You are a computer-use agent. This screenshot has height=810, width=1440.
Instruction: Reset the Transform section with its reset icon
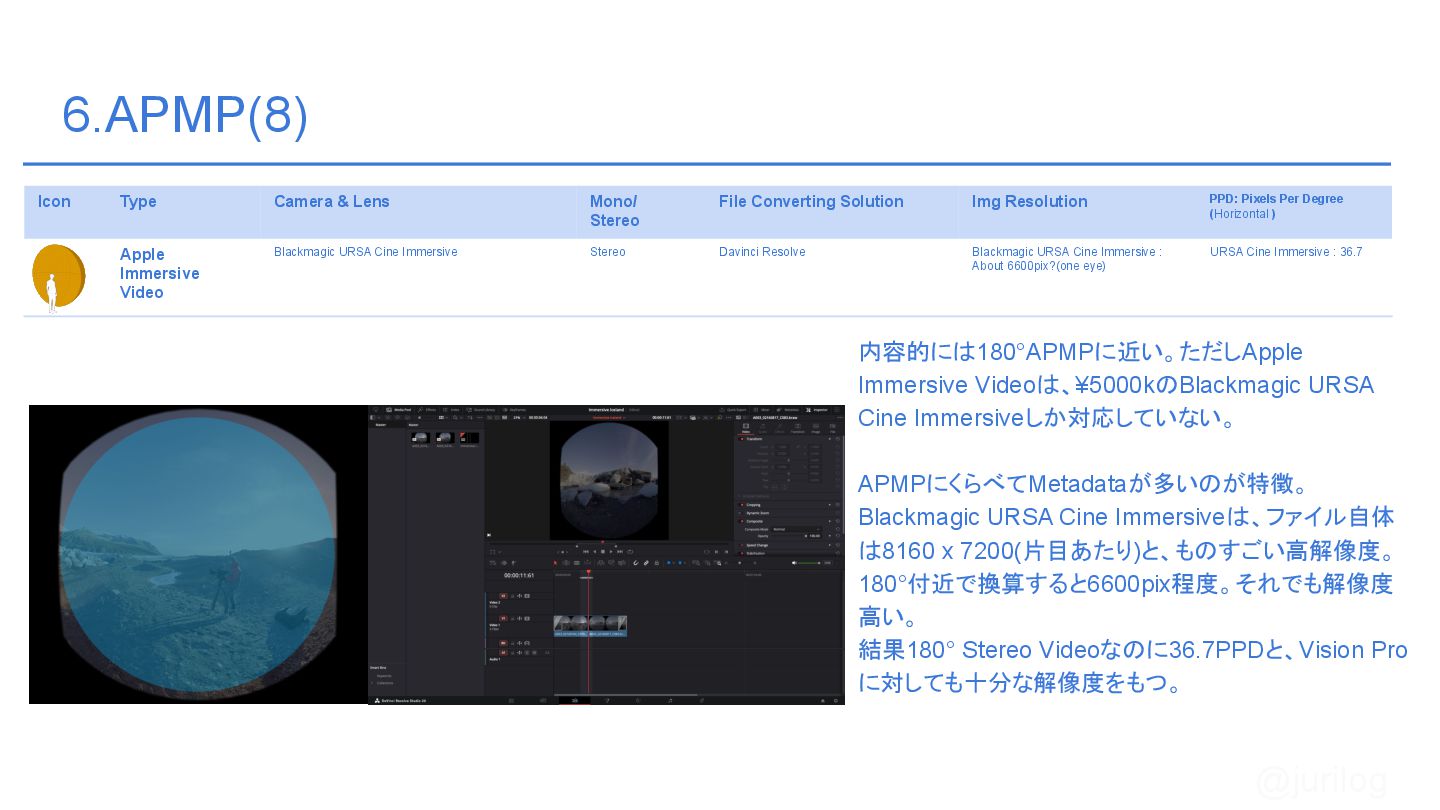point(838,439)
